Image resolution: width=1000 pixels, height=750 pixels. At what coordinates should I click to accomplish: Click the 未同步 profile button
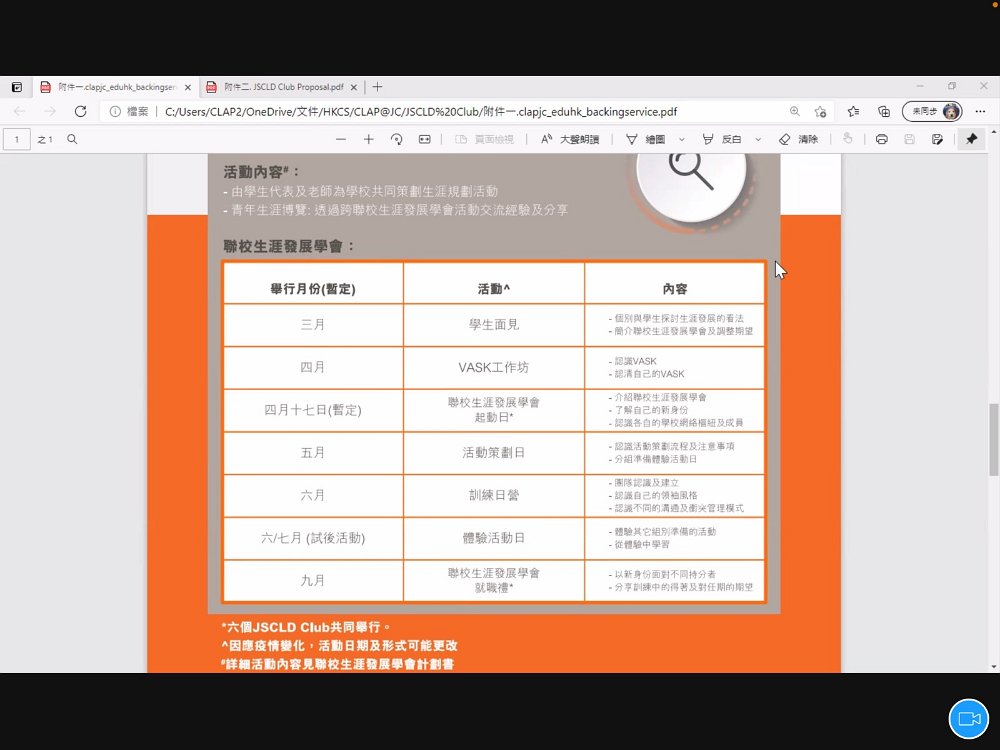point(932,112)
